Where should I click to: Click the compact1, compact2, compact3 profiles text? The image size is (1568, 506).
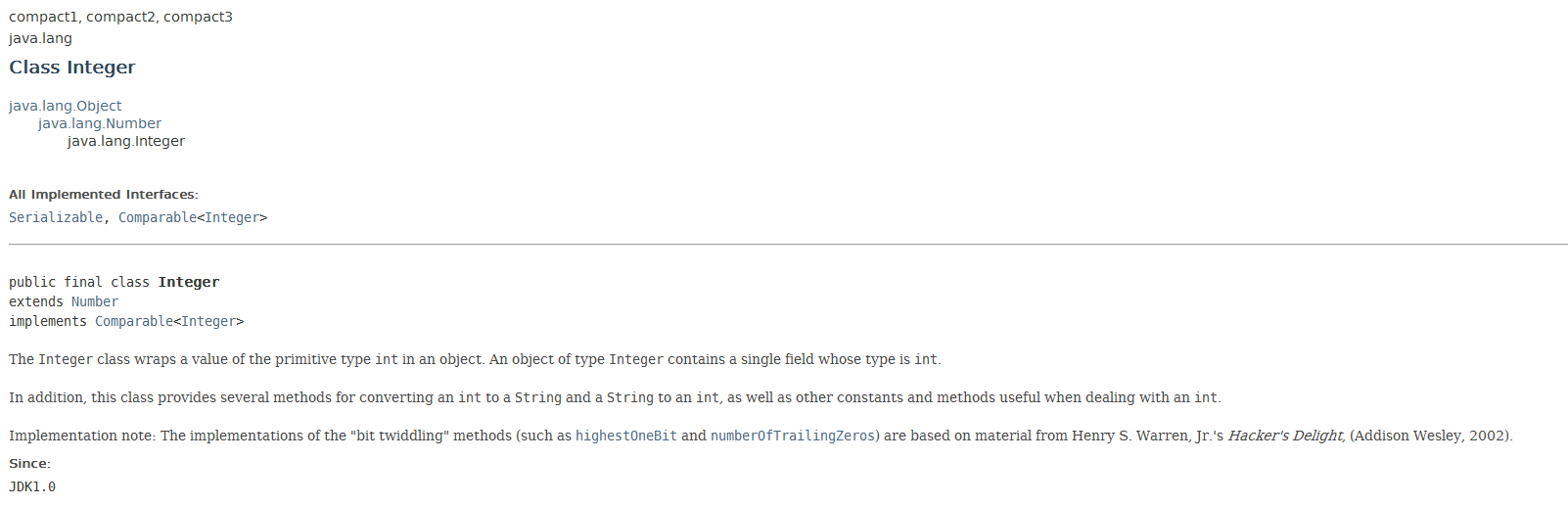pos(121,17)
